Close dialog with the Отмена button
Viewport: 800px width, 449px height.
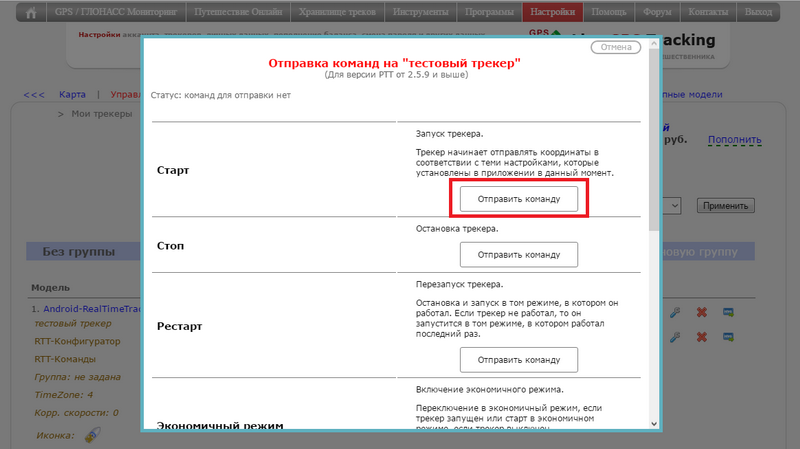(616, 48)
